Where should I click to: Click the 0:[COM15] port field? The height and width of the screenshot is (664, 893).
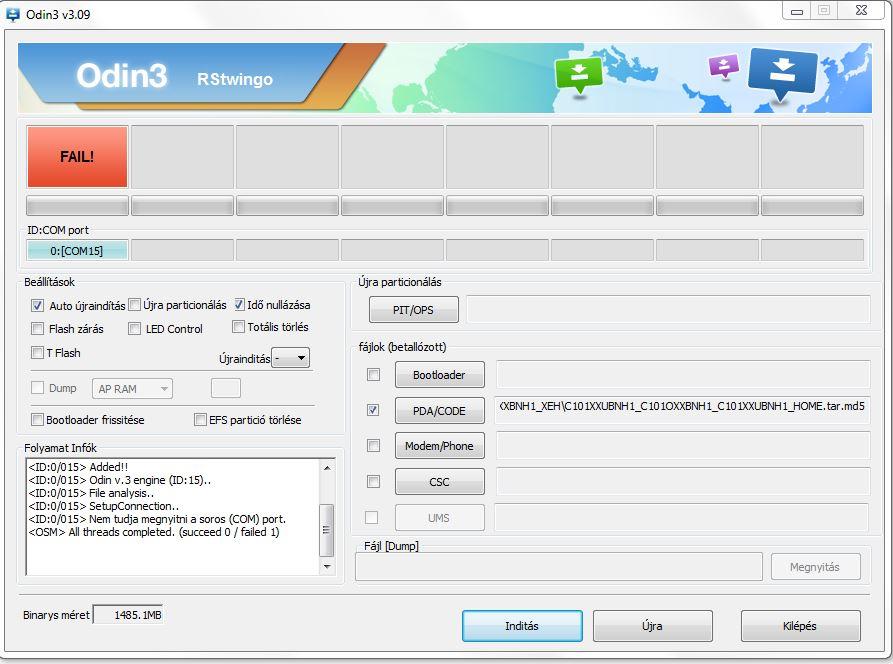pos(77,251)
